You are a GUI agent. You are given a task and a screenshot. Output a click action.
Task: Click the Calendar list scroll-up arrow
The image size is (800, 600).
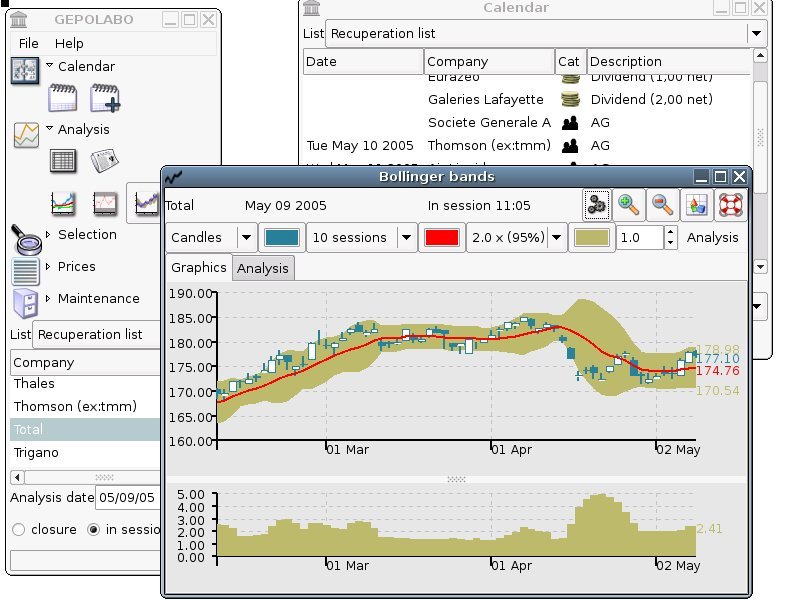click(760, 55)
